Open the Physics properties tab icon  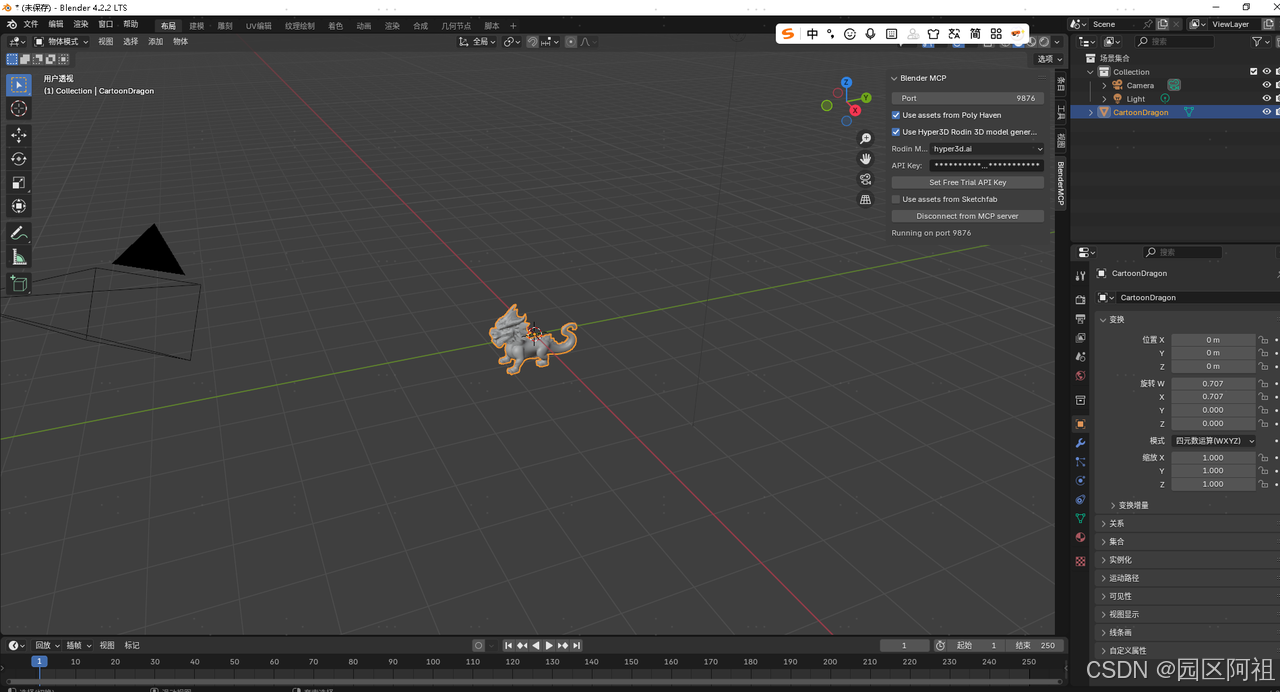[x=1080, y=481]
